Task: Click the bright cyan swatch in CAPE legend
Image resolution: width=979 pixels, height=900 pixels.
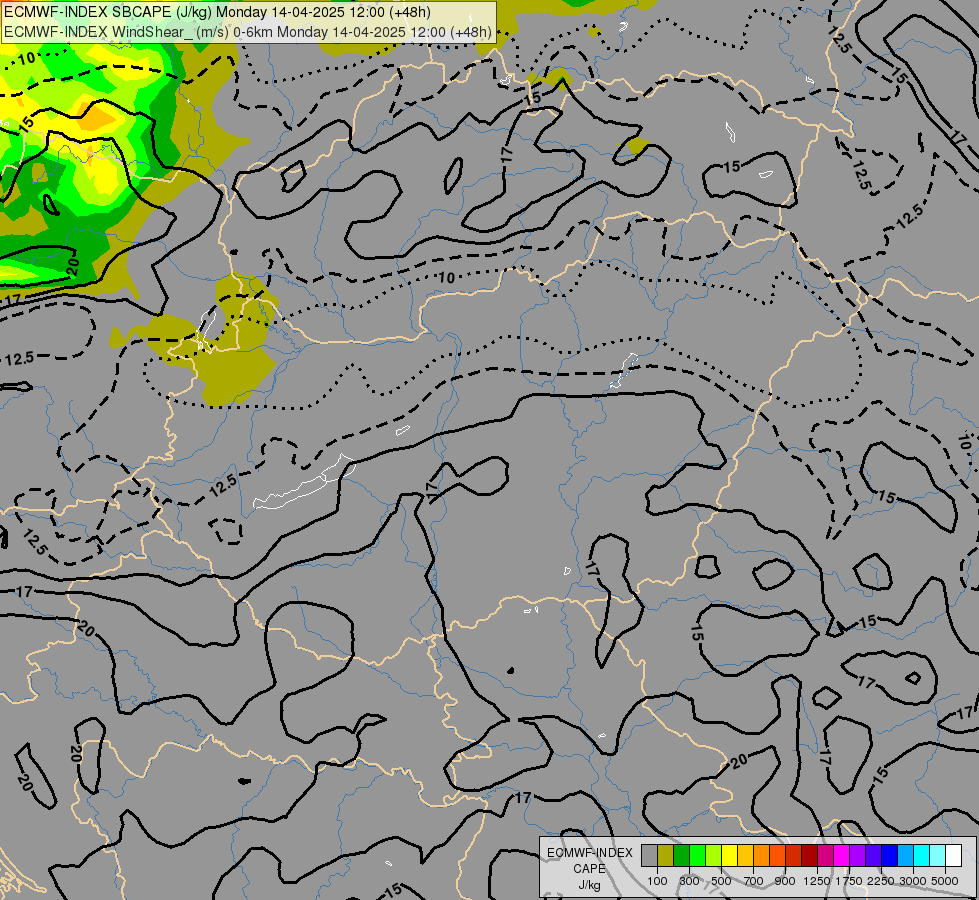Action: [x=922, y=855]
